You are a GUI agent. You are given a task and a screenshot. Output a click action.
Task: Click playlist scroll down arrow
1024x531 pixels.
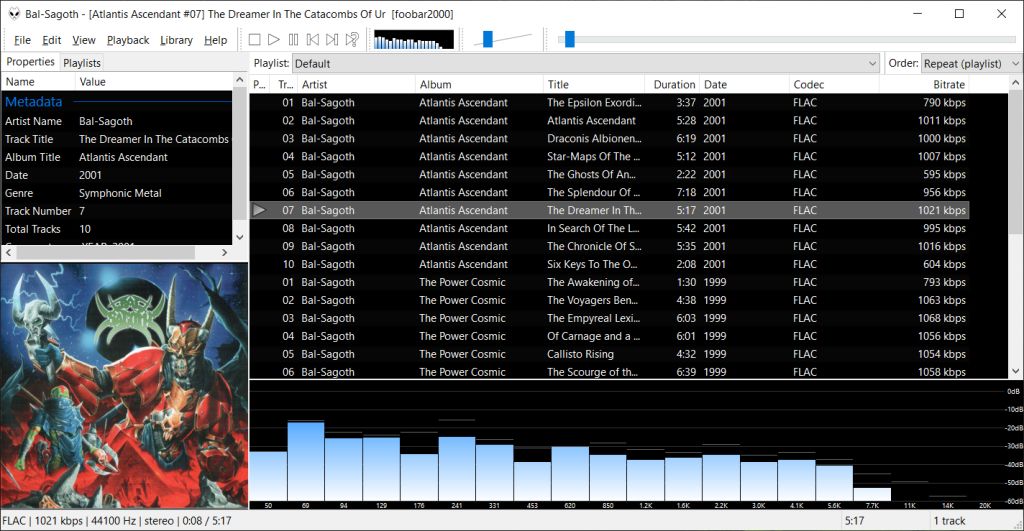point(1016,371)
